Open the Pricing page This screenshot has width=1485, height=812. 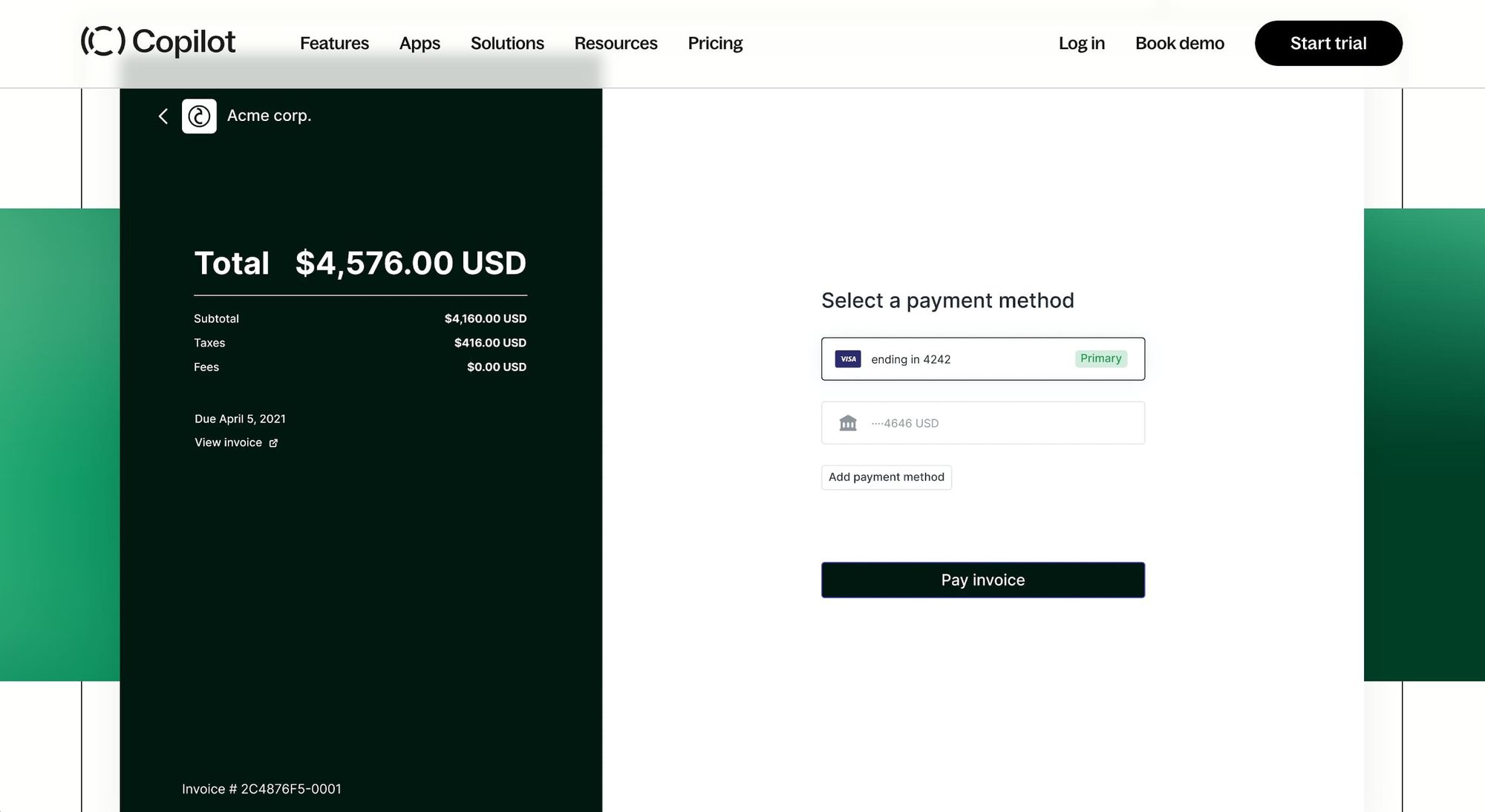pyautogui.click(x=715, y=43)
